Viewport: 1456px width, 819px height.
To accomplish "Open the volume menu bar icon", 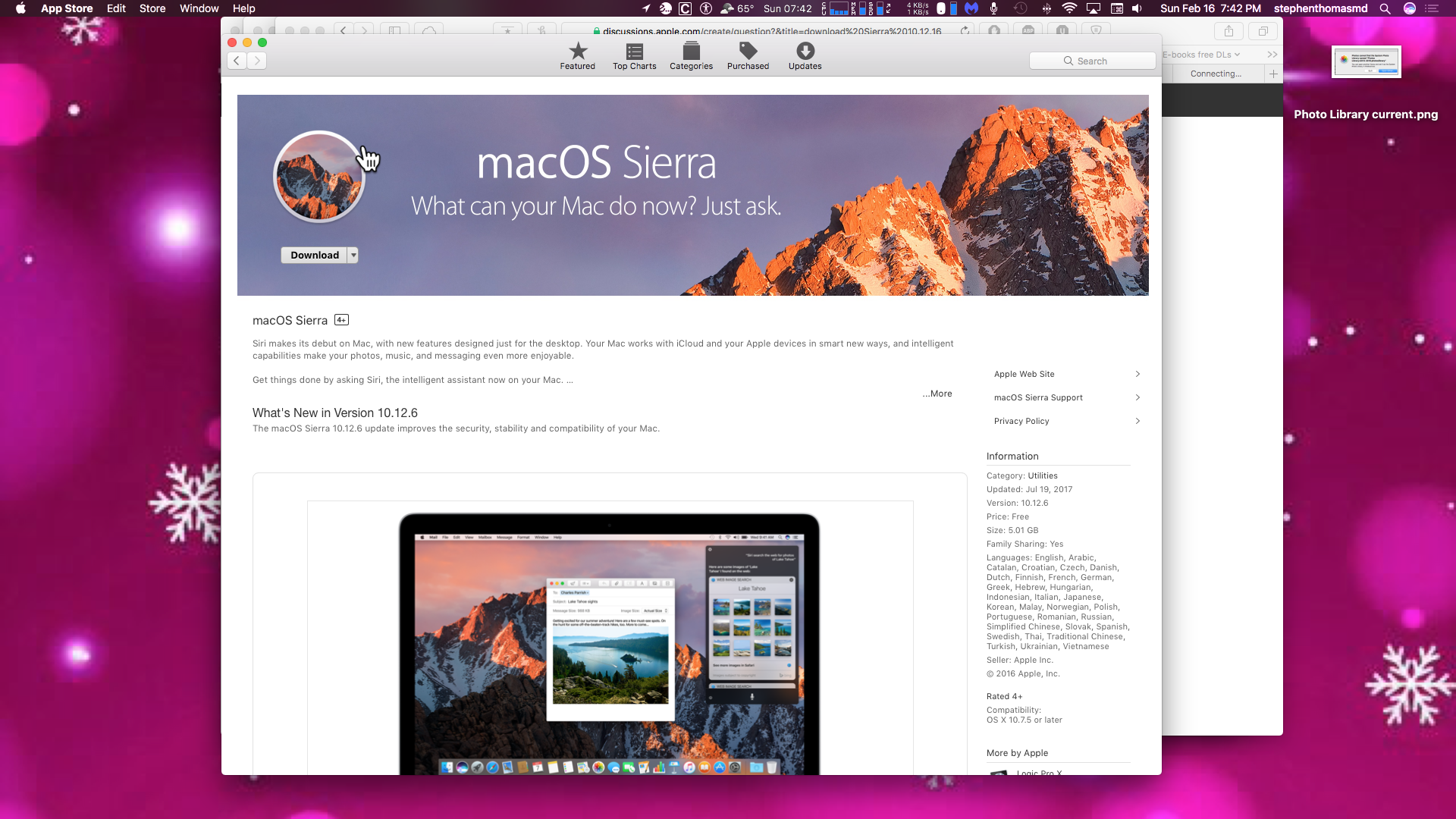I will coord(1137,8).
